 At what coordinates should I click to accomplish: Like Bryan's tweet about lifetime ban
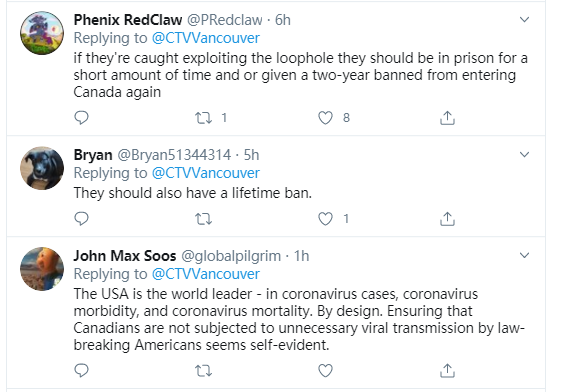point(325,219)
